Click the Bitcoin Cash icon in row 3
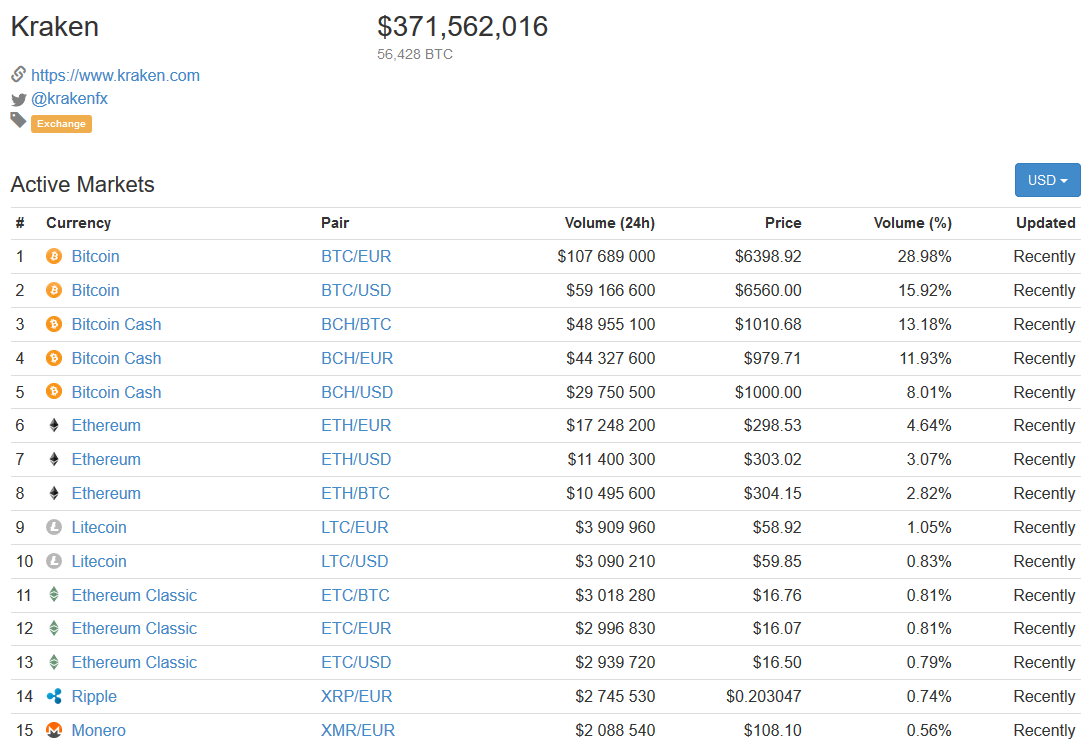This screenshot has height=744, width=1090. click(x=54, y=324)
